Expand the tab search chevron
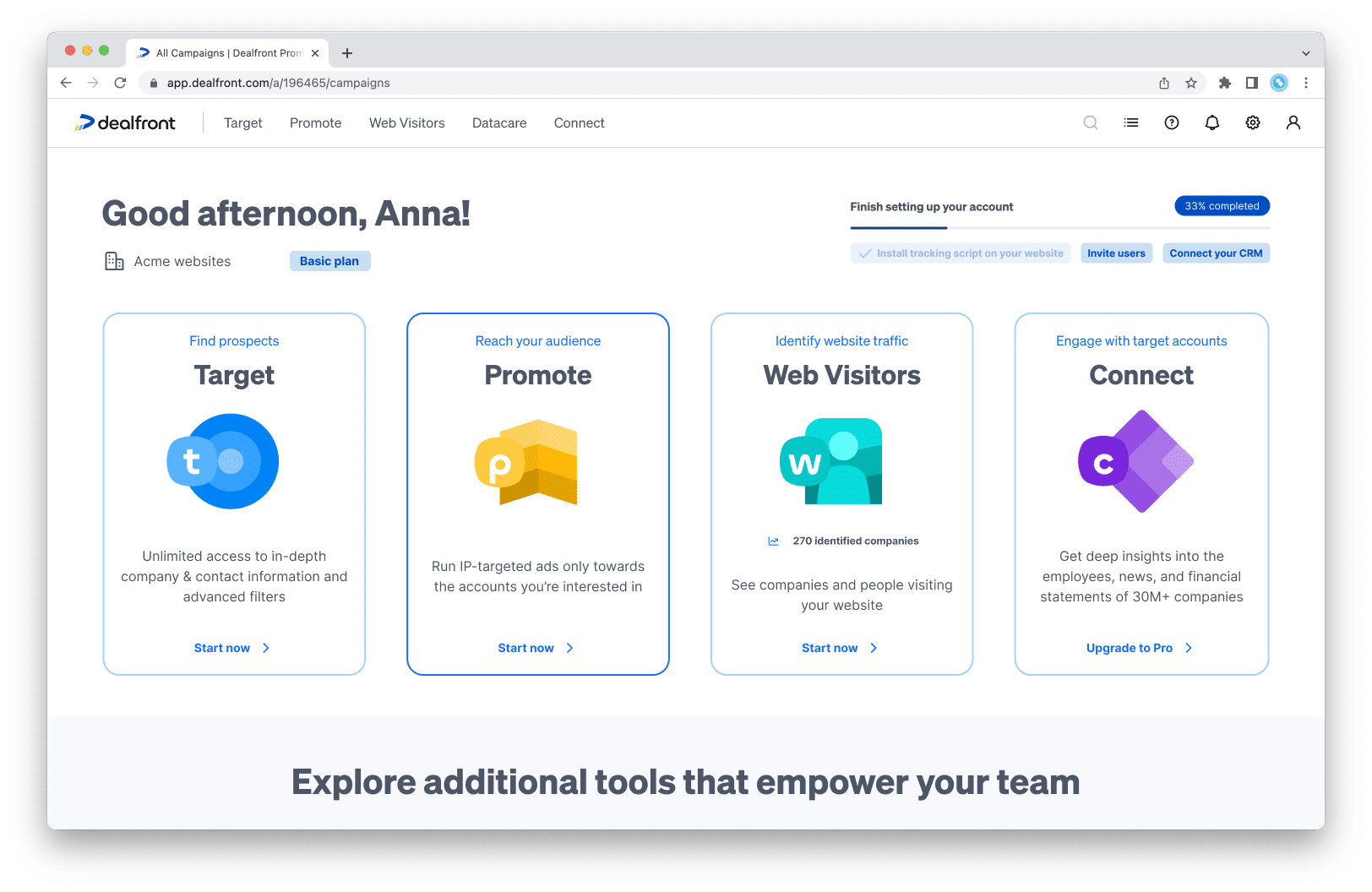 [x=1306, y=53]
